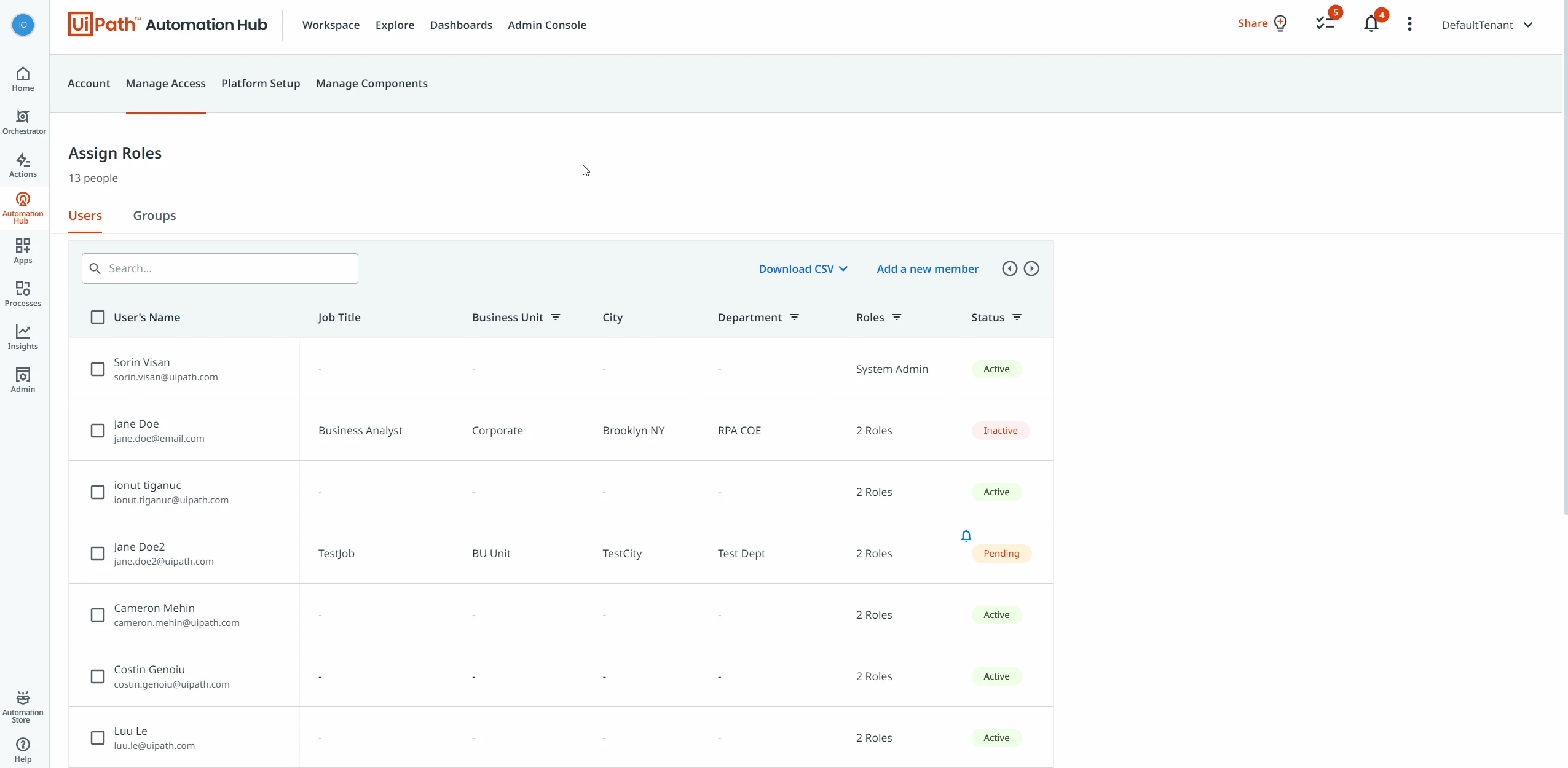Open the tasks checklist icon with badge 5

1325,23
